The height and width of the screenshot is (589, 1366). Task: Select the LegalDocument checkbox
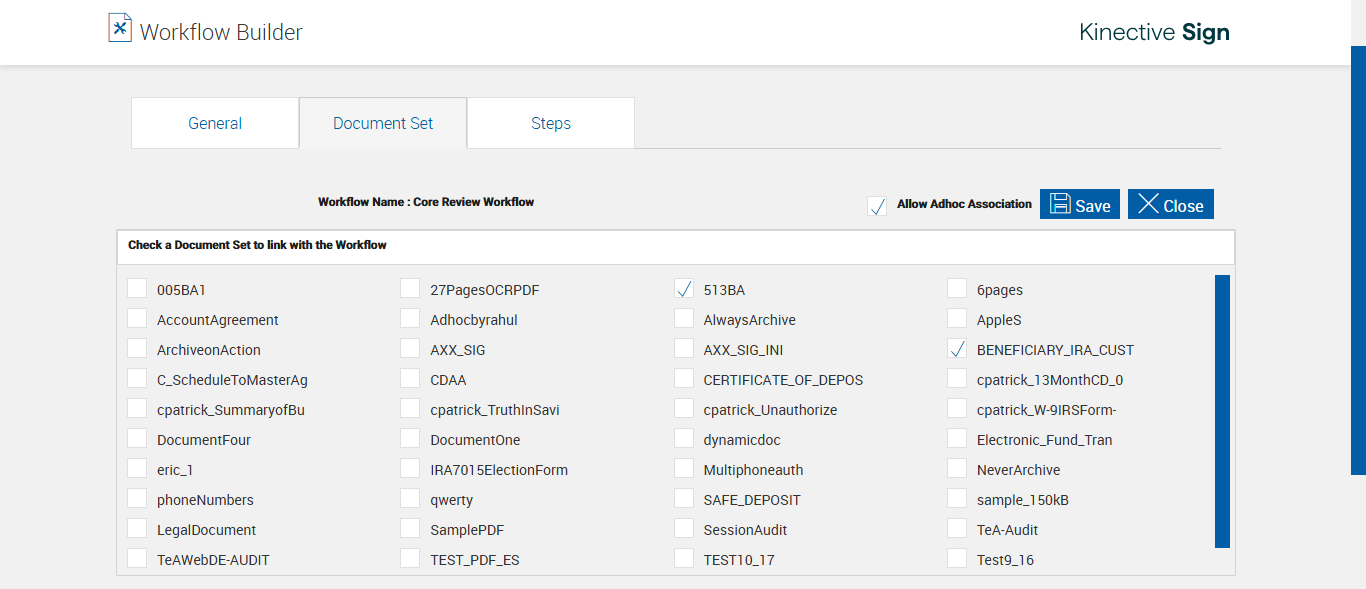[137, 529]
